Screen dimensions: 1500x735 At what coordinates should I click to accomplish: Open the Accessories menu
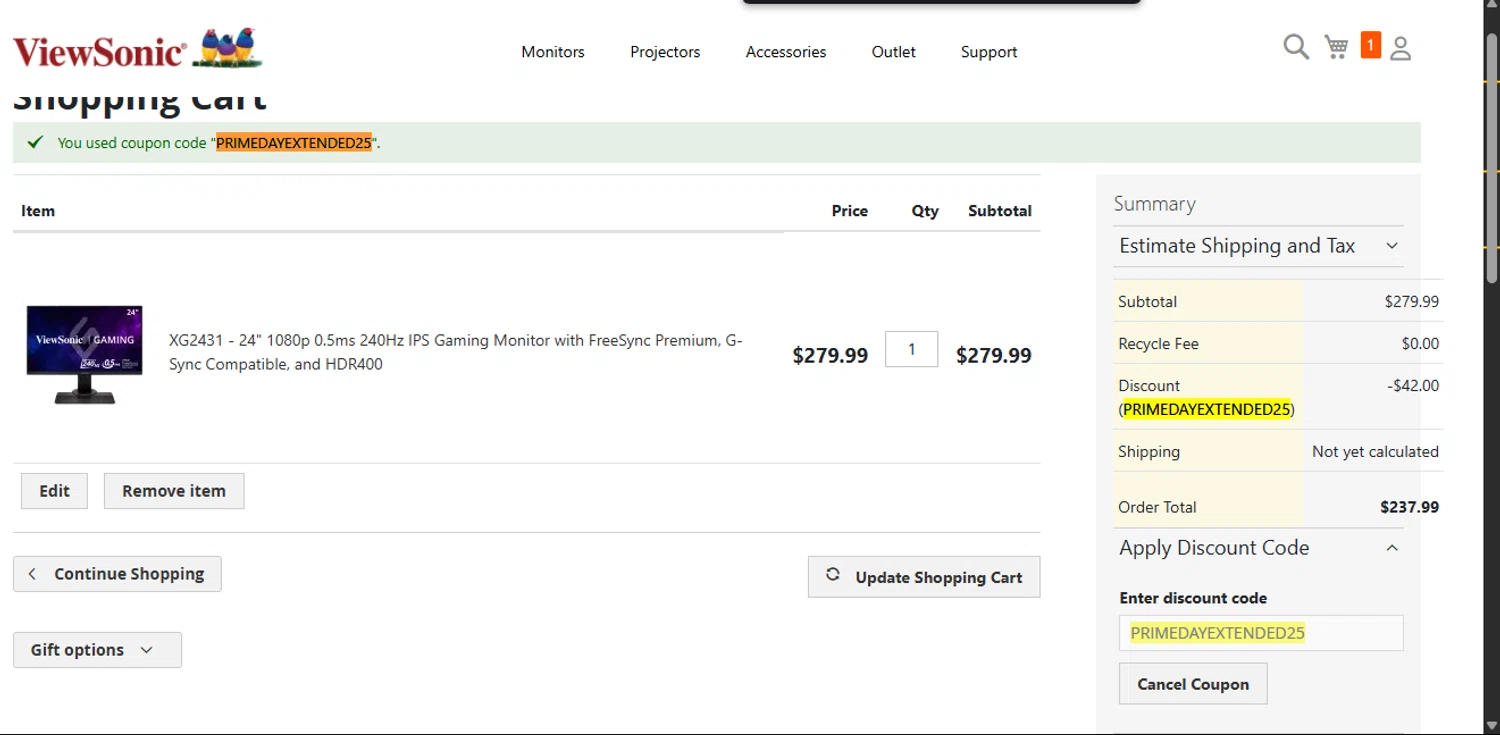click(786, 52)
